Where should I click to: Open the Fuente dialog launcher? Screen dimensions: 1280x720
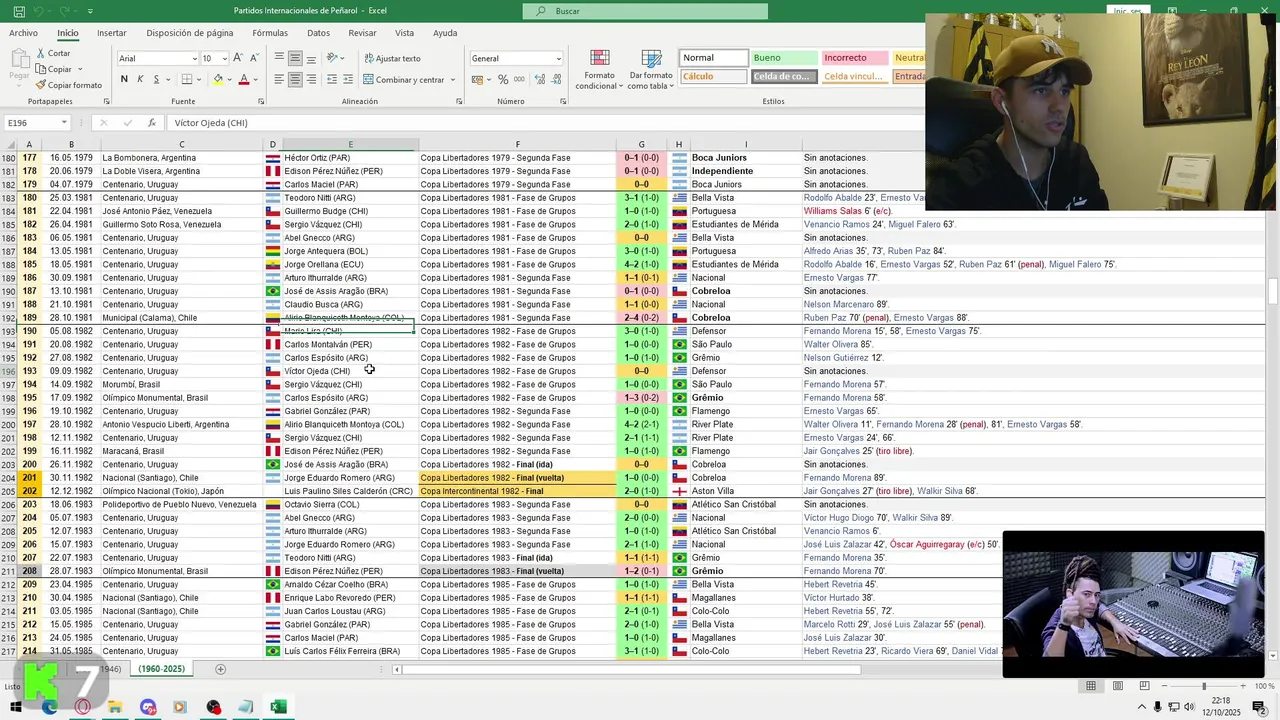[260, 102]
